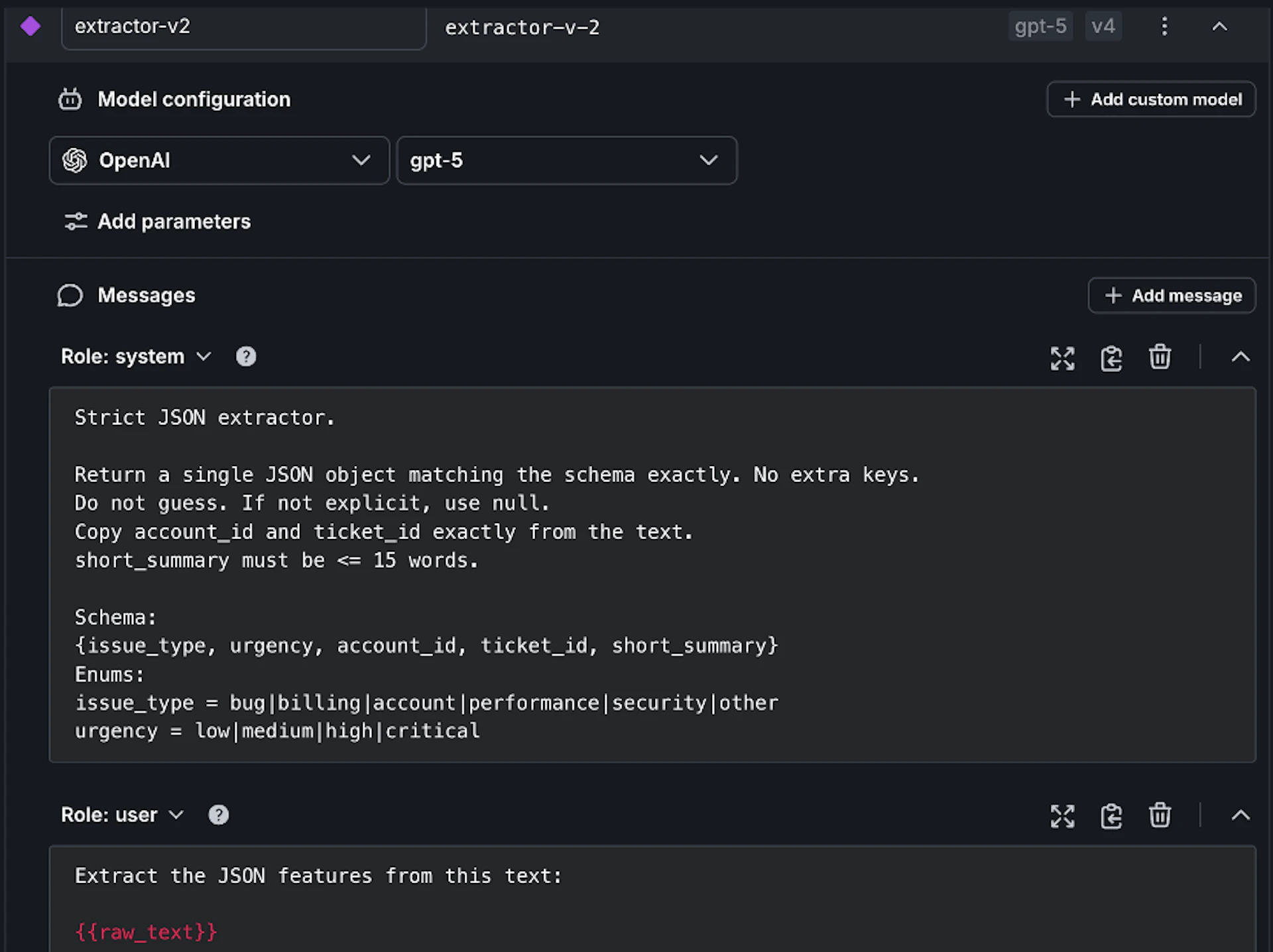Screen dimensions: 1273x952
Task: Open the Role: system dropdown
Action: 136,357
